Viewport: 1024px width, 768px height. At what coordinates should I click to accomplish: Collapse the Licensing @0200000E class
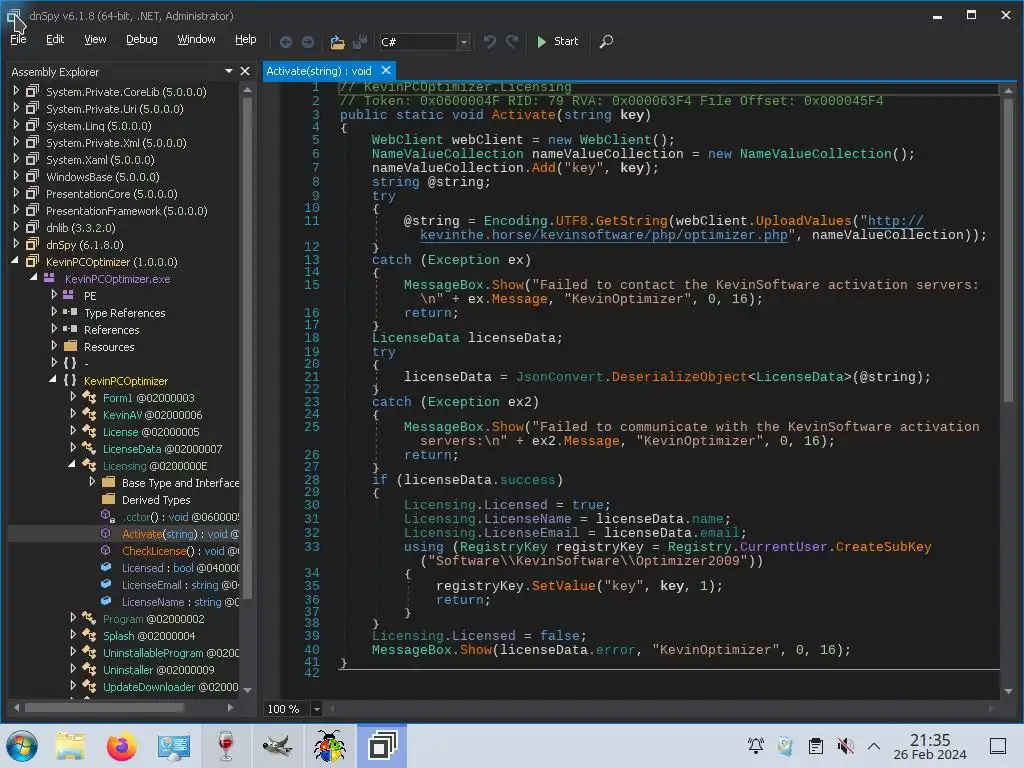coord(72,464)
